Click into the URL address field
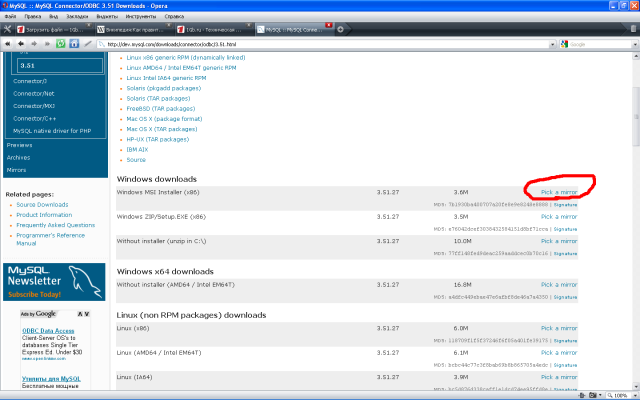Viewport: 640px width, 400px height. click(320, 44)
